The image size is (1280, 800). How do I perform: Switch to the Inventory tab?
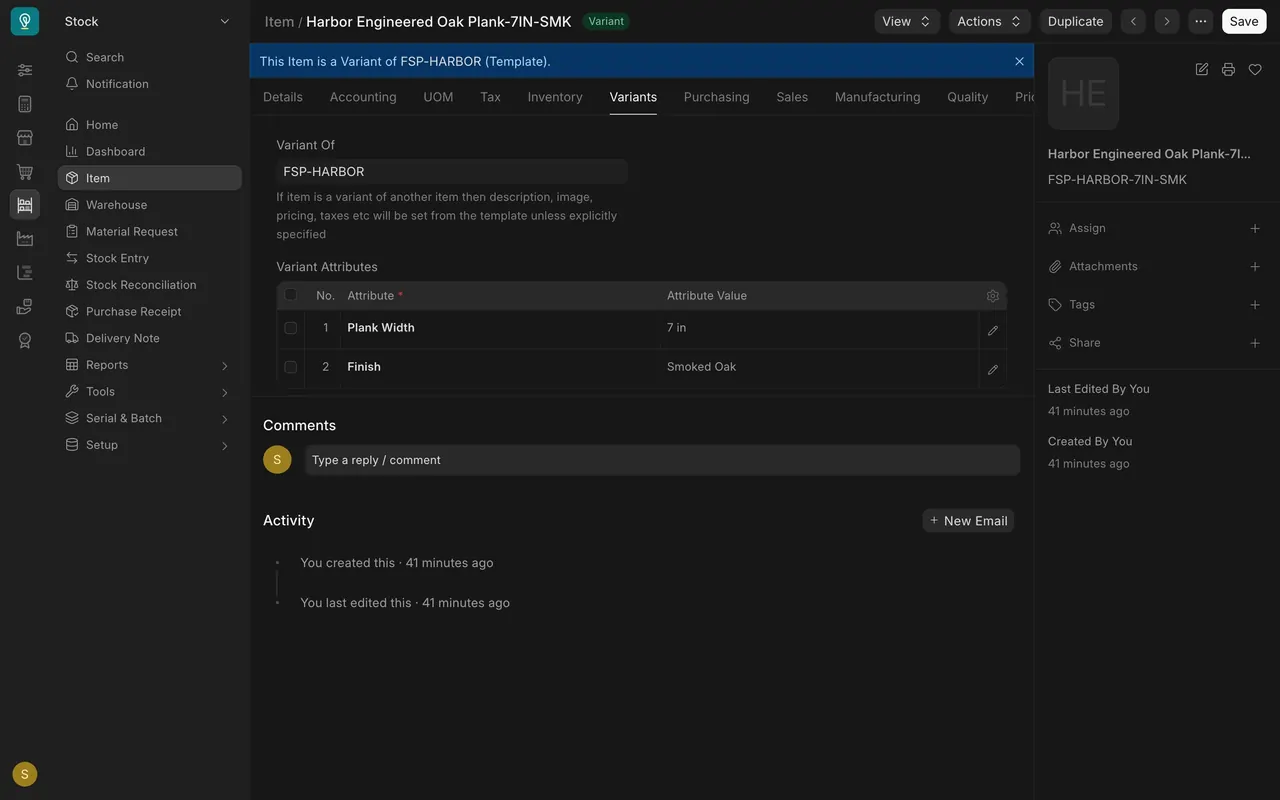555,97
